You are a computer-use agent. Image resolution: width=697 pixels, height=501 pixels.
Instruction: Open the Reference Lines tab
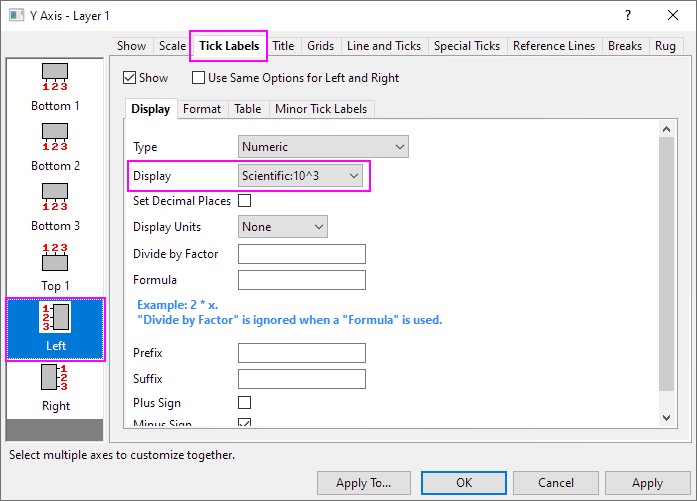(554, 46)
